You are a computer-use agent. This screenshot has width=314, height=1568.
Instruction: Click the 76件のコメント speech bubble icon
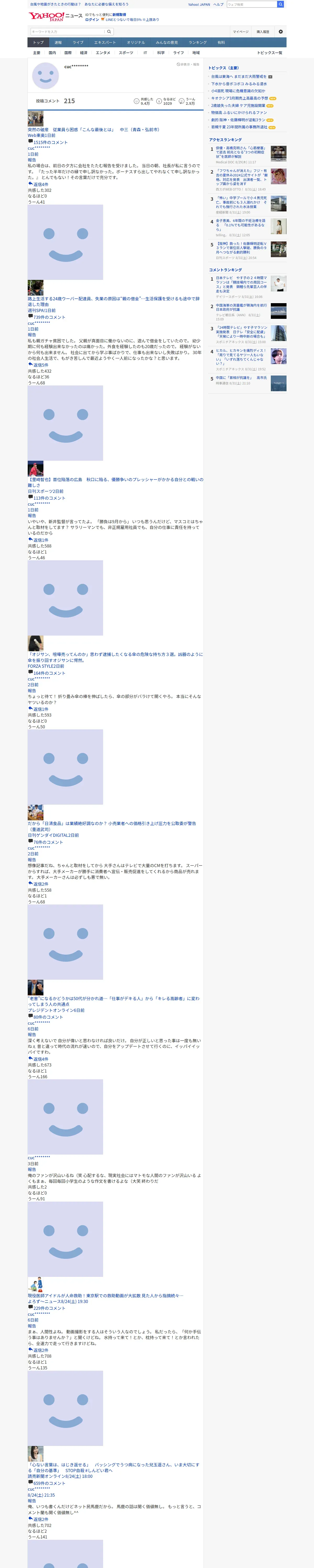31,841
